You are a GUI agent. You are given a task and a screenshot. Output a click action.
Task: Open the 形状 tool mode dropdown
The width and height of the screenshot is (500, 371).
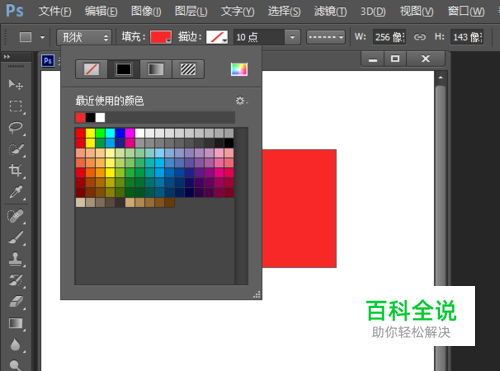(83, 37)
